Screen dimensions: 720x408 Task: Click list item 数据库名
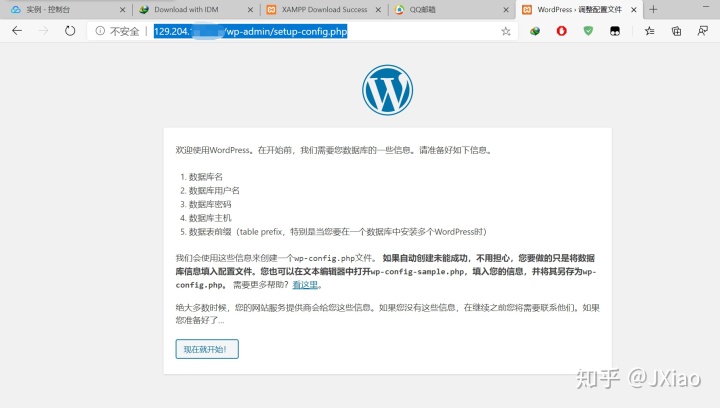(206, 177)
